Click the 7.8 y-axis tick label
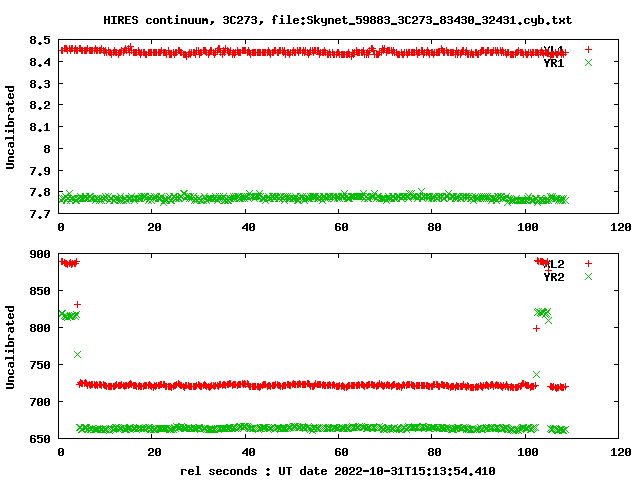Viewport: 640px width, 480px height. [x=40, y=192]
